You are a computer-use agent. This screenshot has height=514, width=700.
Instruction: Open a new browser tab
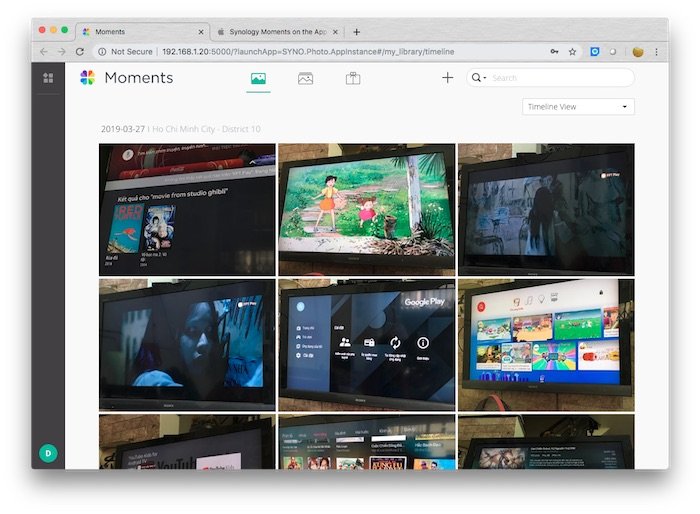point(356,32)
